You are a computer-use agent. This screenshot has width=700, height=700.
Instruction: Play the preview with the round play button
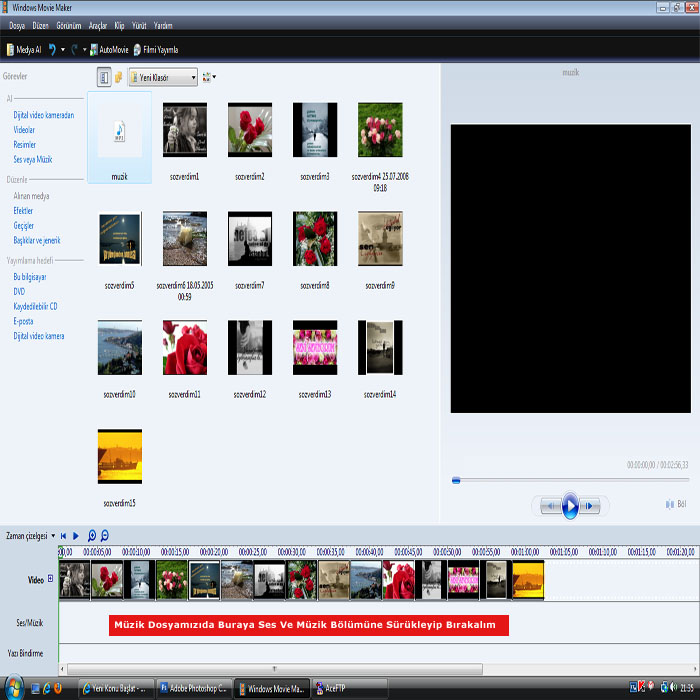[x=569, y=505]
